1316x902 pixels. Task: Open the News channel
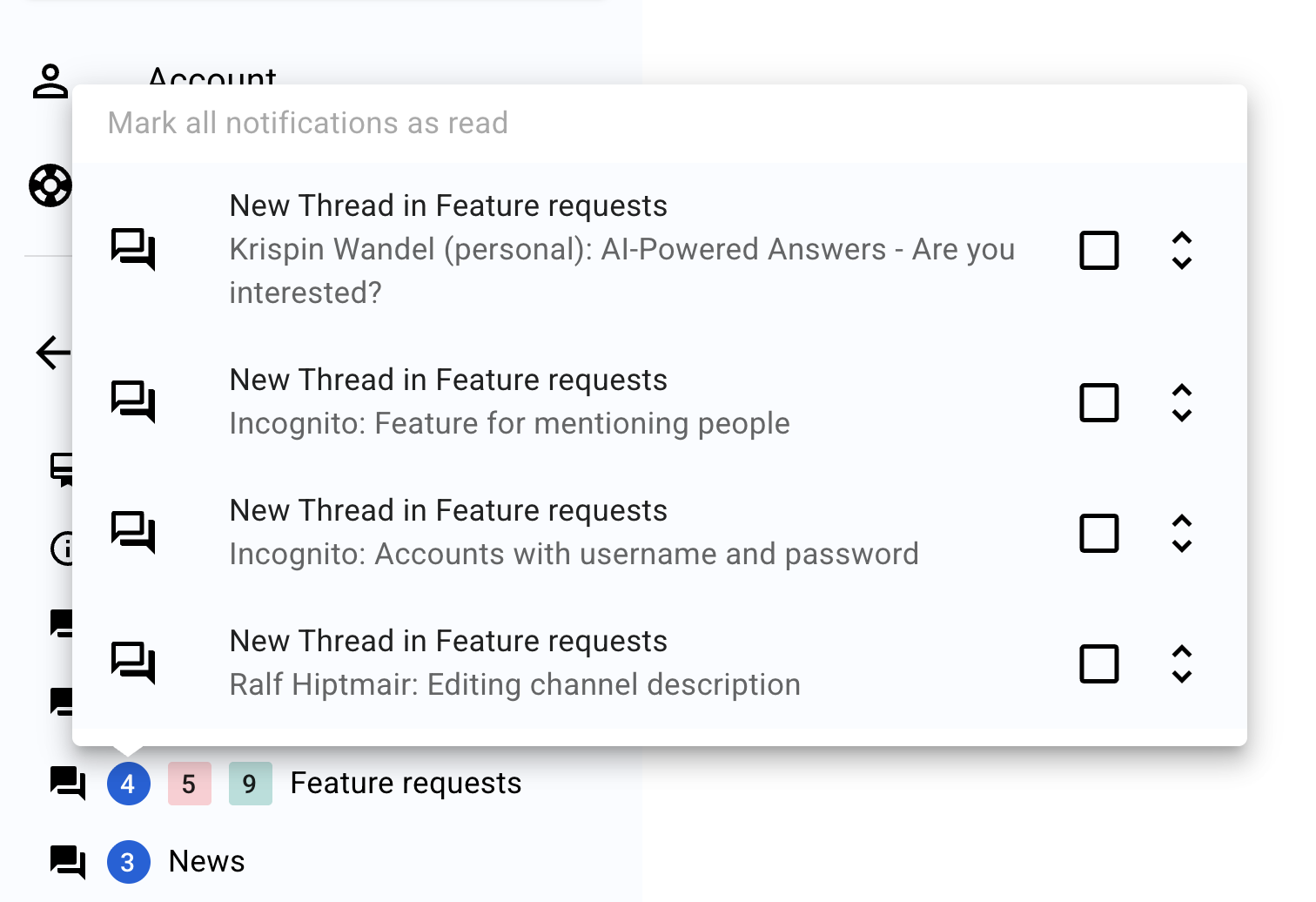coord(206,861)
